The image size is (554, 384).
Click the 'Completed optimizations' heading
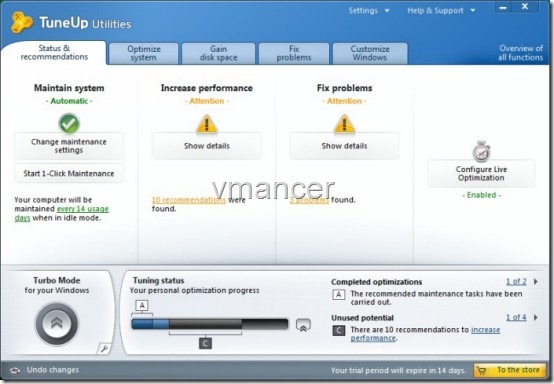click(x=377, y=282)
